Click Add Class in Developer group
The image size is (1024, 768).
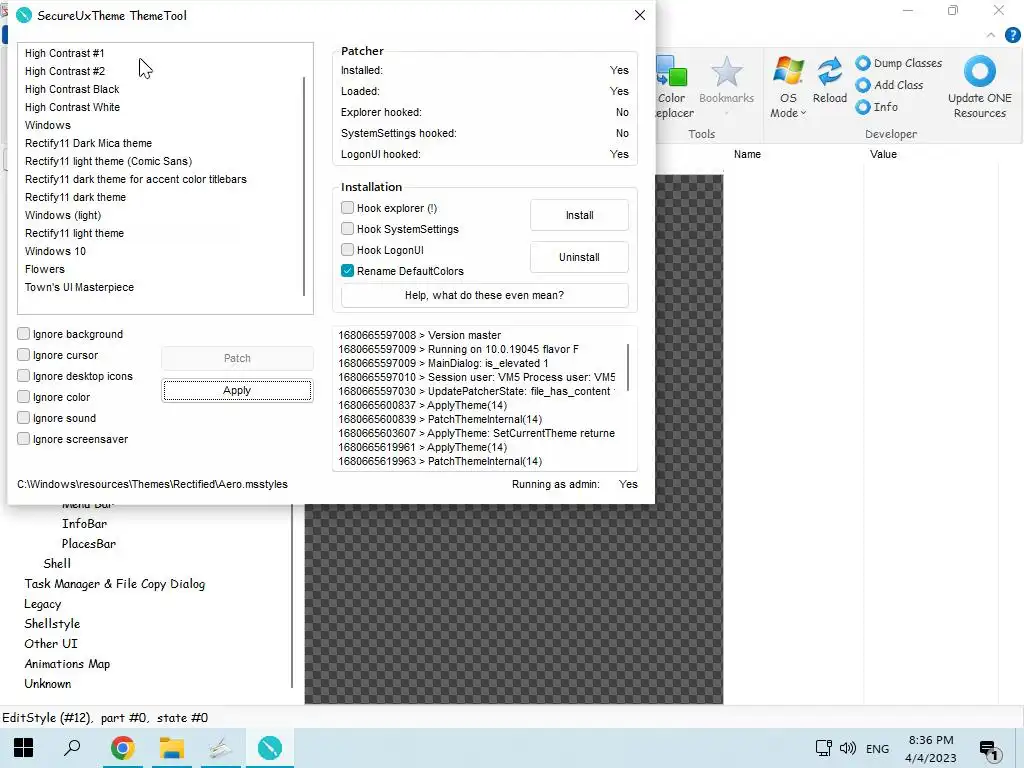[x=889, y=85]
